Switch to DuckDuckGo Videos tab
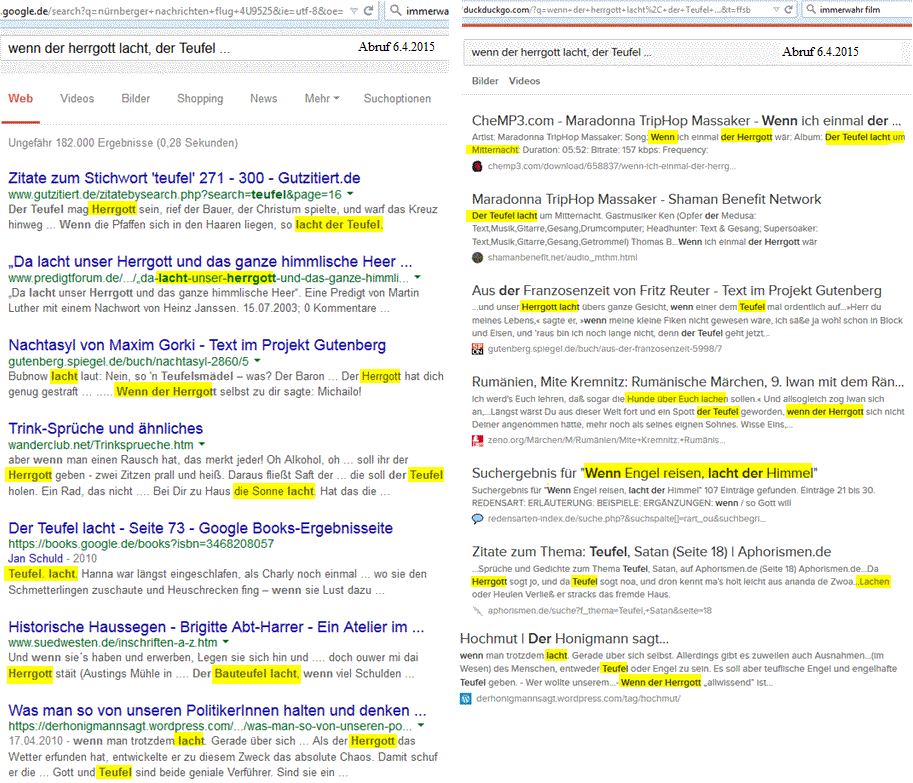Viewport: 913px width, 783px height. 524,81
